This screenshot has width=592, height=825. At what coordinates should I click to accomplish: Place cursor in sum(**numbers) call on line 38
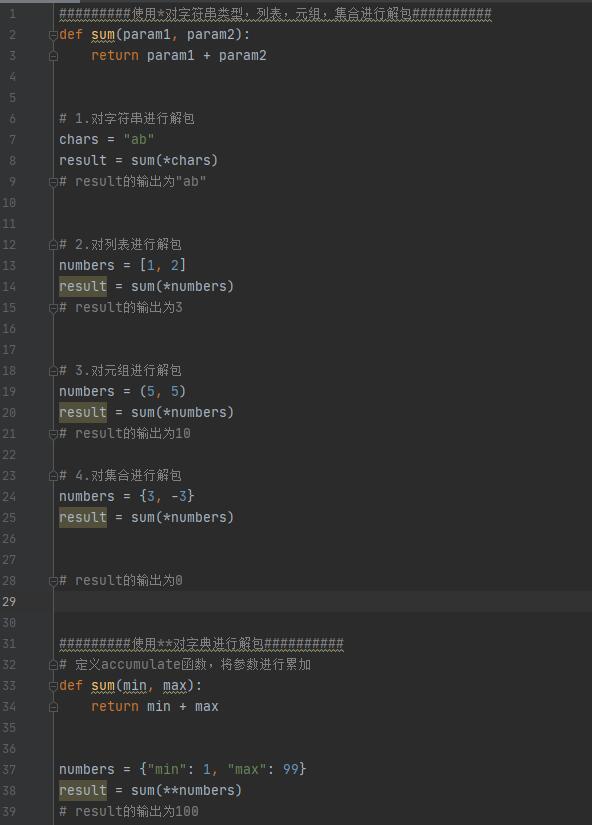point(186,790)
